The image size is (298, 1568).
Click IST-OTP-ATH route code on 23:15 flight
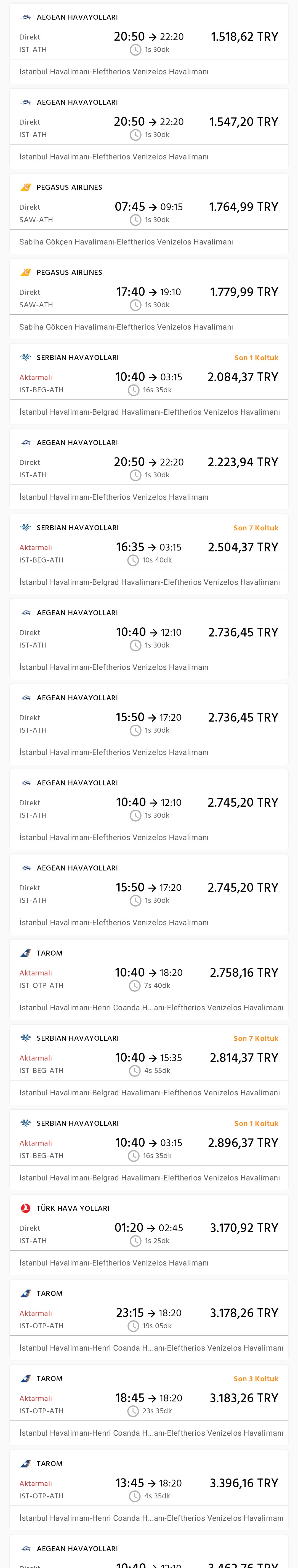[41, 1326]
